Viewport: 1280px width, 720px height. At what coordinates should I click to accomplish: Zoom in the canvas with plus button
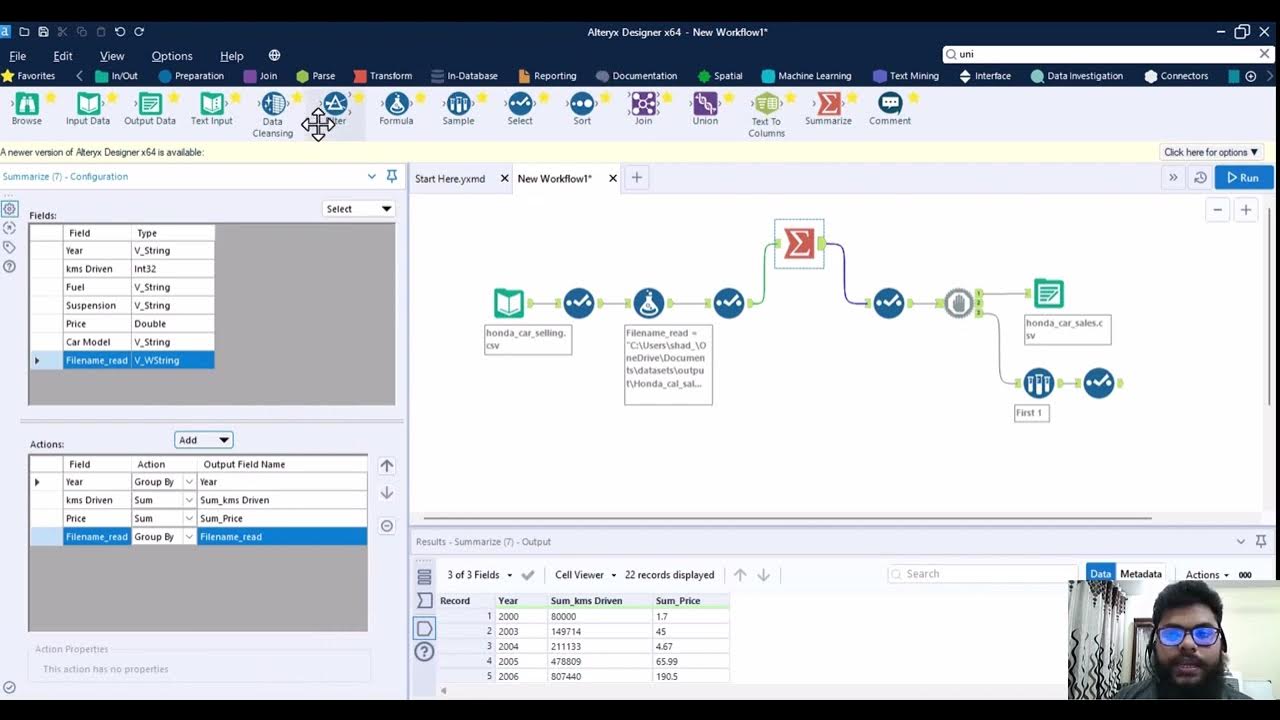coord(1246,210)
